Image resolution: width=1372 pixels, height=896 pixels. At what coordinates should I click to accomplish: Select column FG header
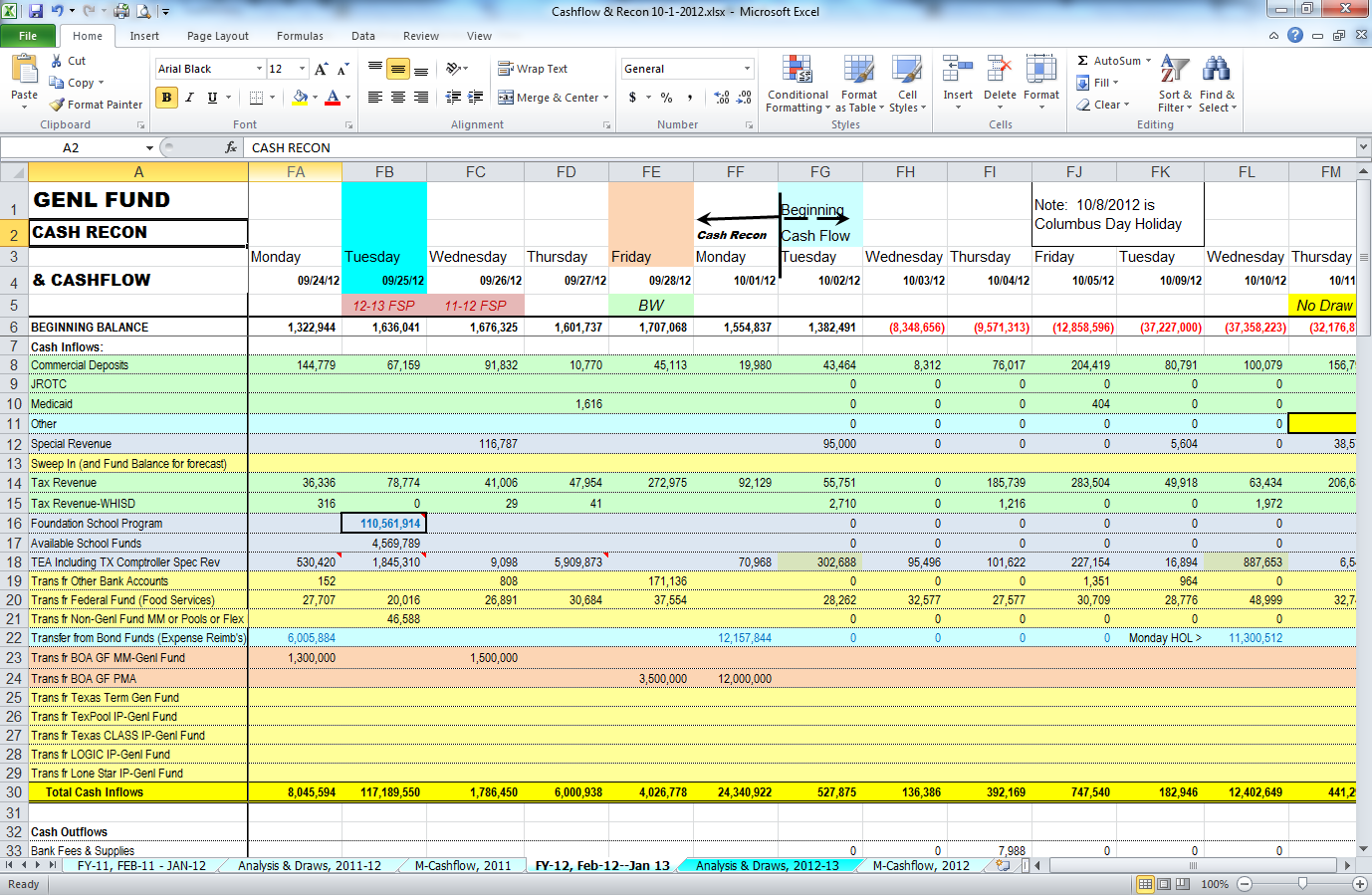click(x=820, y=172)
